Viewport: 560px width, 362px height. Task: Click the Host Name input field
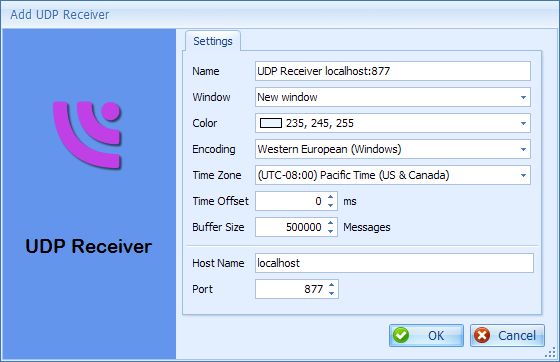394,263
